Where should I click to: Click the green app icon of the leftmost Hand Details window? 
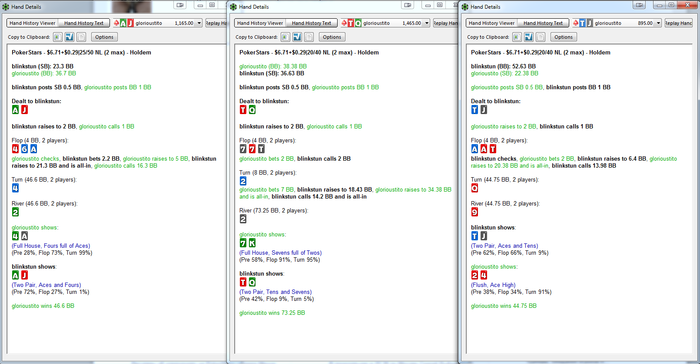click(6, 7)
